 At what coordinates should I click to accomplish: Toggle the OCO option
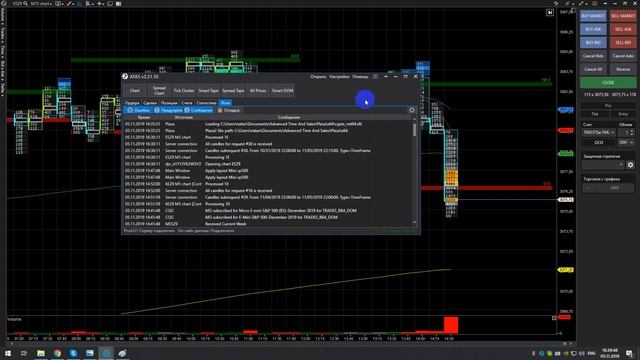599,142
